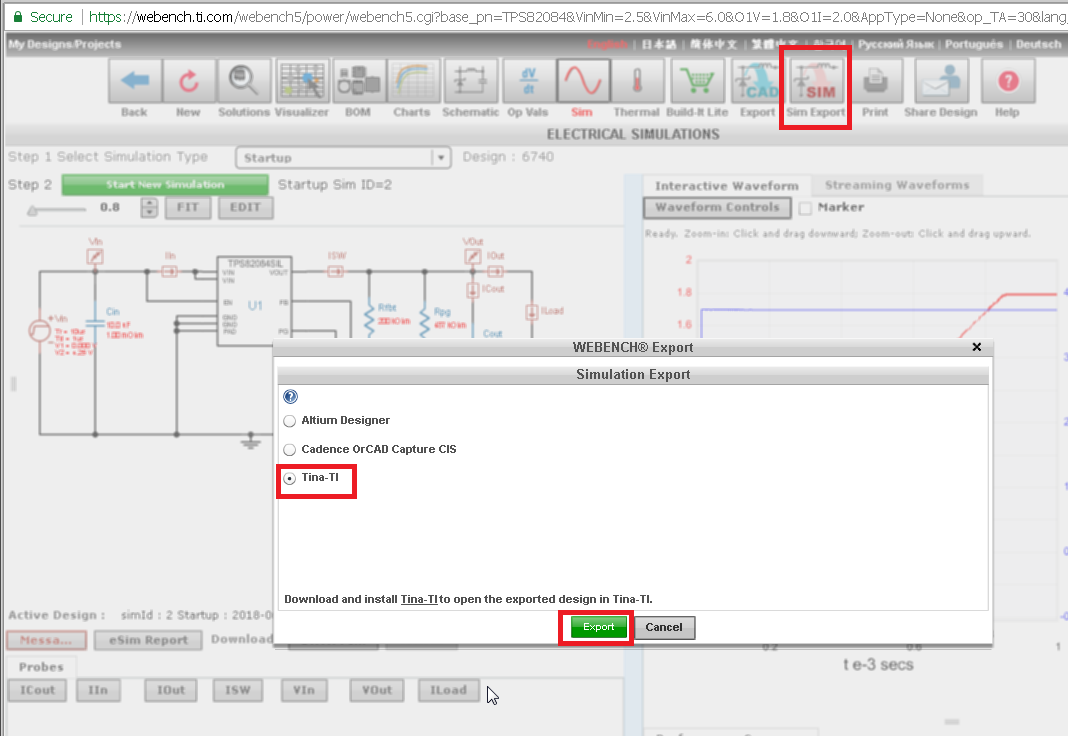Click the IIn current probe on schematic
The width and height of the screenshot is (1068, 736).
(x=170, y=271)
